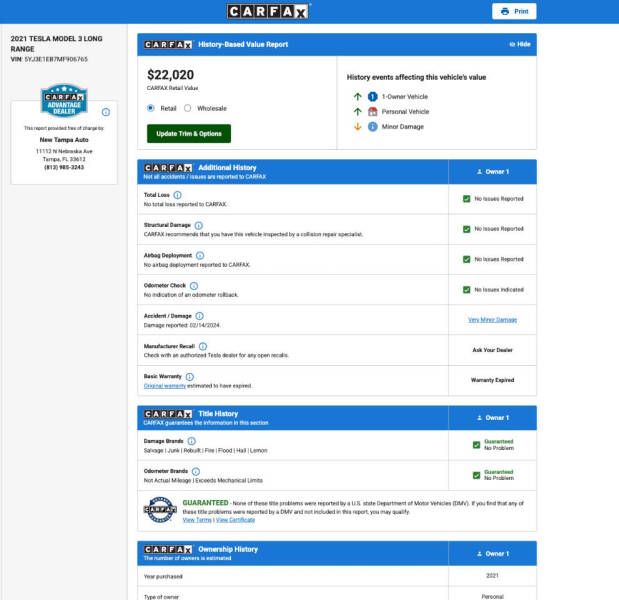Click Ask Your Dealer text

492,350
